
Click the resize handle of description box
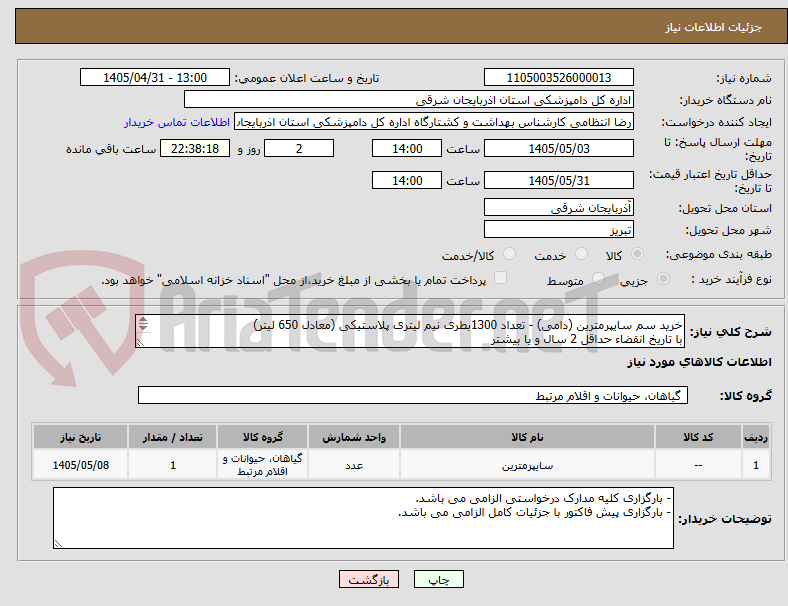point(141,342)
